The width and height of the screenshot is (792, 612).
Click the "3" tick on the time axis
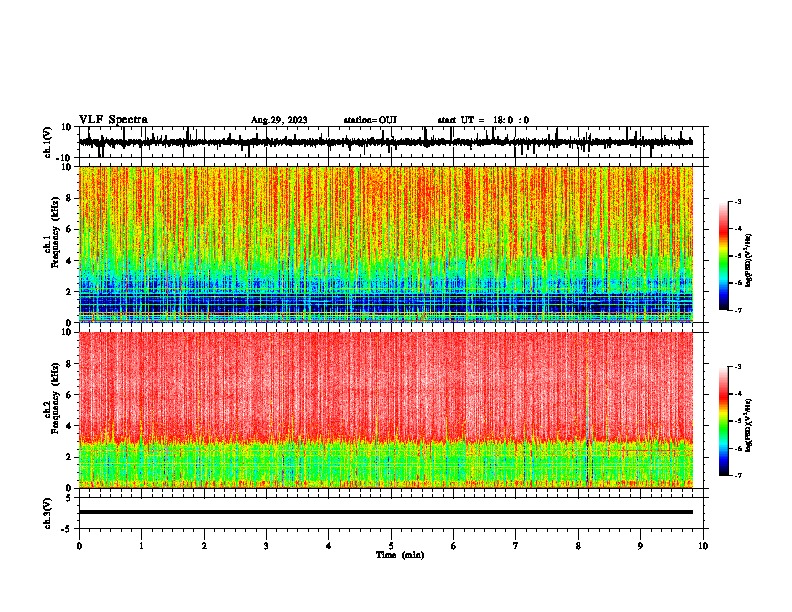[x=266, y=546]
